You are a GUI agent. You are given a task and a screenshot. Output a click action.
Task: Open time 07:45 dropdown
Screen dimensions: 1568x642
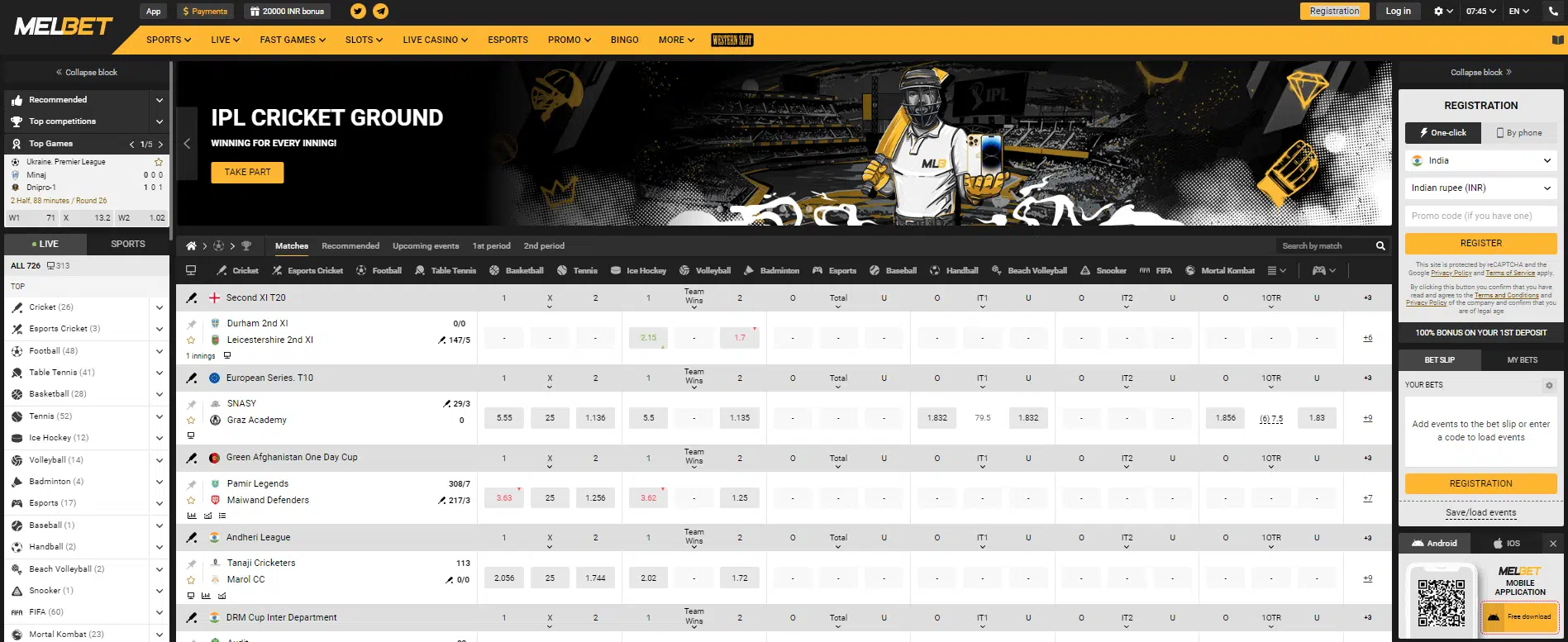pyautogui.click(x=1480, y=11)
